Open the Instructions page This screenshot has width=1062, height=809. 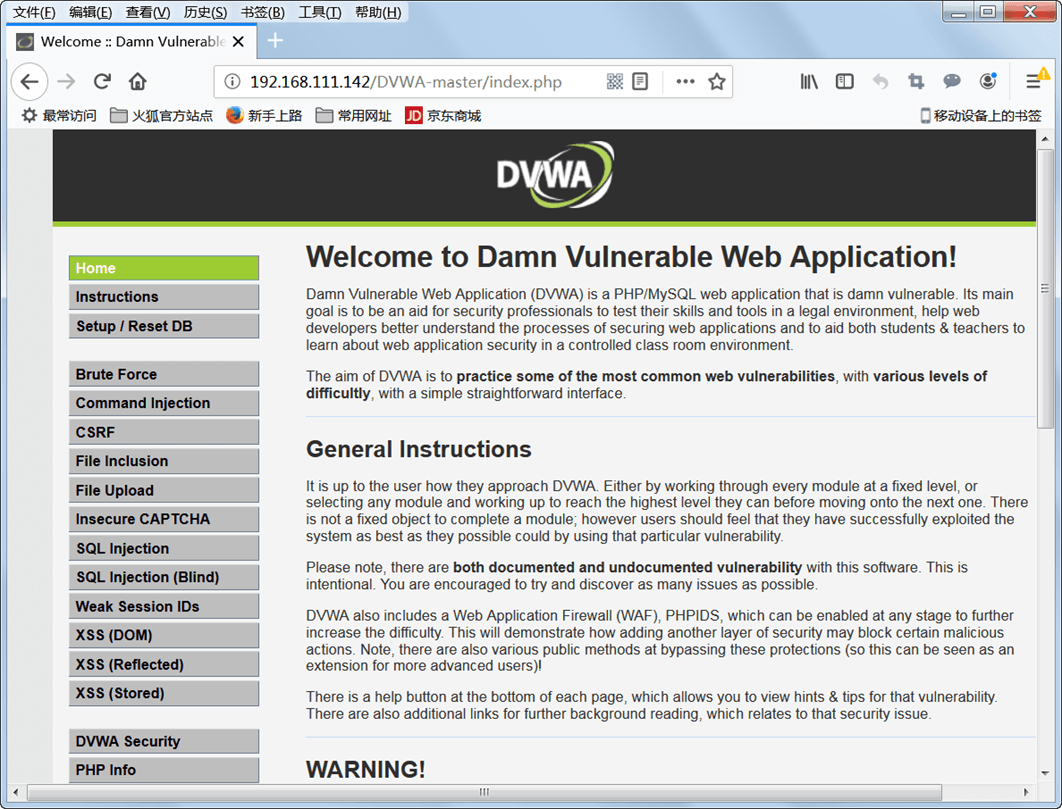point(164,297)
